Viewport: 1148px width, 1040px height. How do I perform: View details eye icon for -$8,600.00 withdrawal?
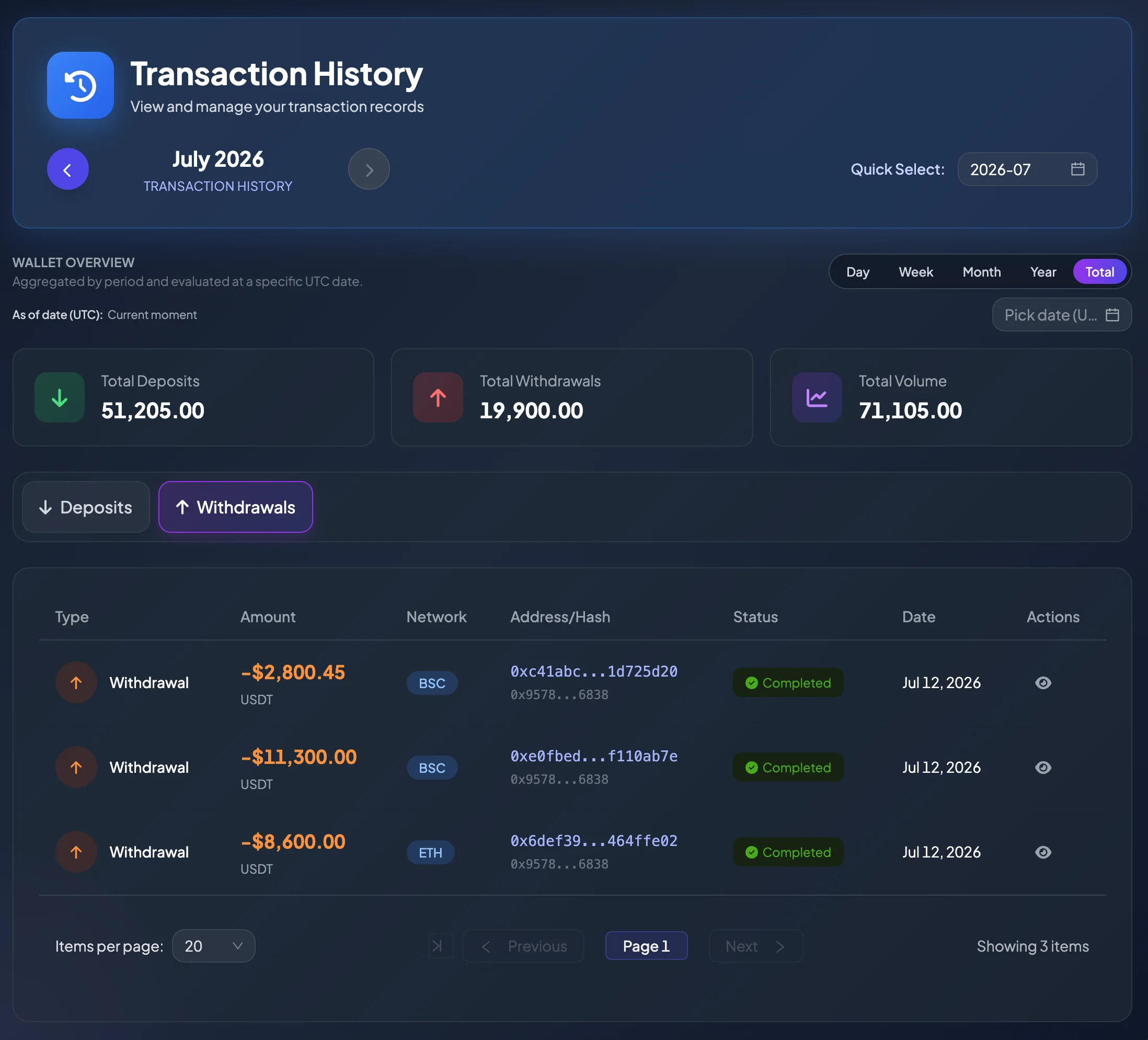click(x=1043, y=853)
